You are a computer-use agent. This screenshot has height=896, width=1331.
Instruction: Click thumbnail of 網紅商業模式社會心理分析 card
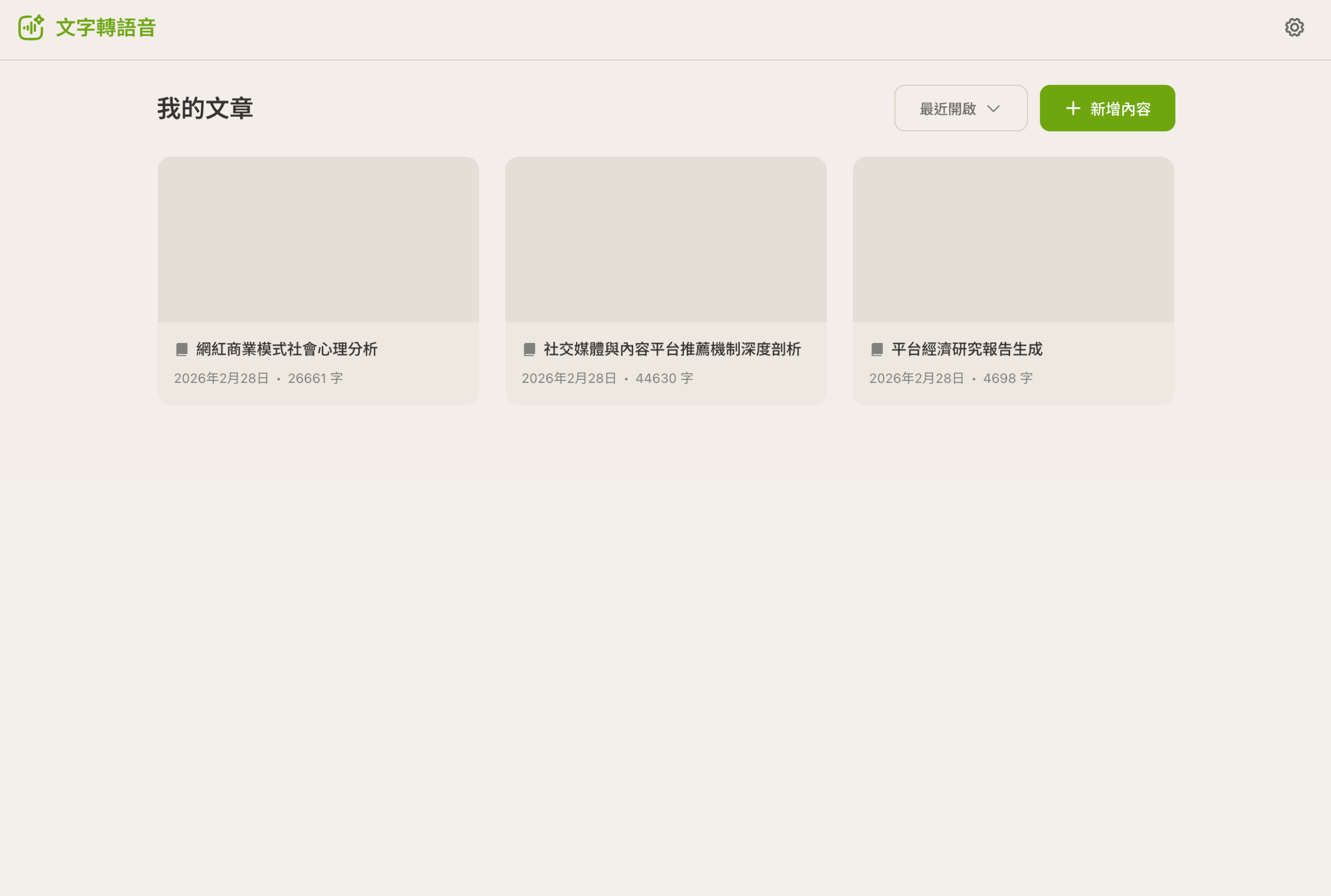coord(318,240)
